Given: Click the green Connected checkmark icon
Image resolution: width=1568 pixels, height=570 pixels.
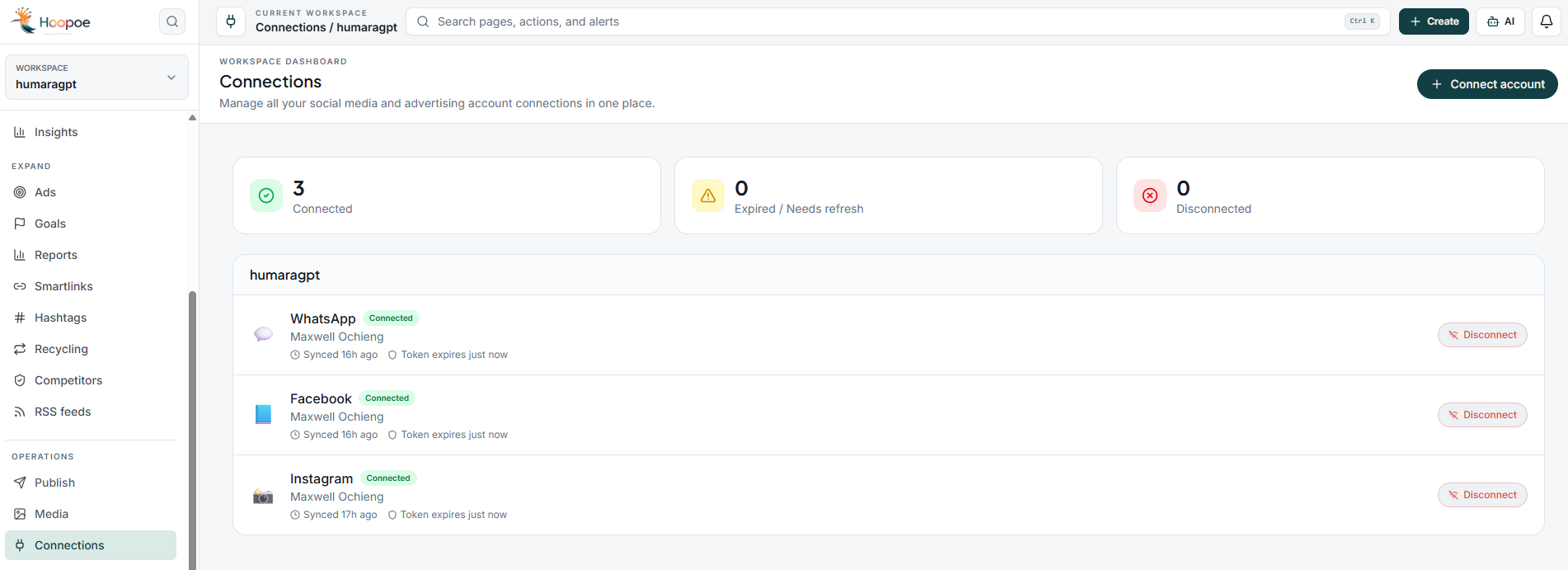Looking at the screenshot, I should point(266,195).
